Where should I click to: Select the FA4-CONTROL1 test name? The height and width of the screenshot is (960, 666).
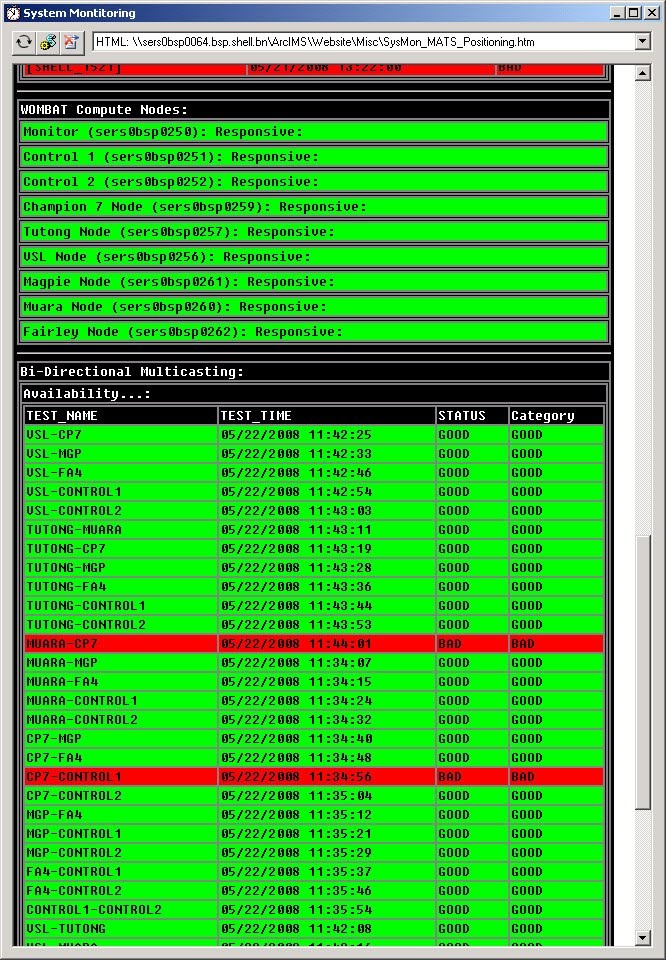point(74,871)
